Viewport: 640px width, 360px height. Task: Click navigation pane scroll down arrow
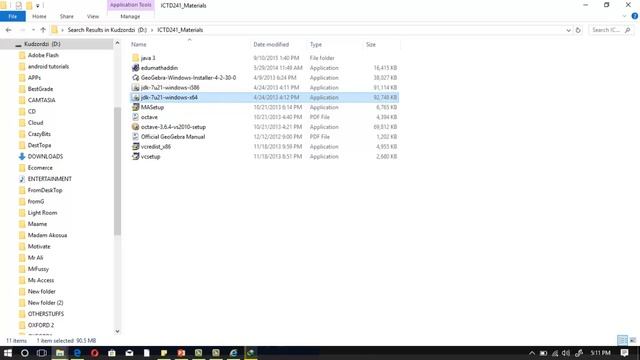(x=118, y=331)
